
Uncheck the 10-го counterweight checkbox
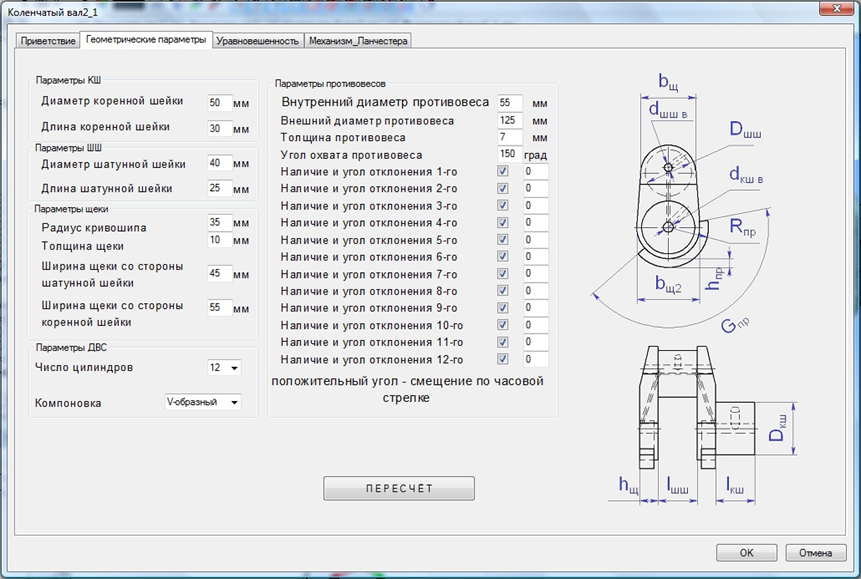pyautogui.click(x=502, y=325)
